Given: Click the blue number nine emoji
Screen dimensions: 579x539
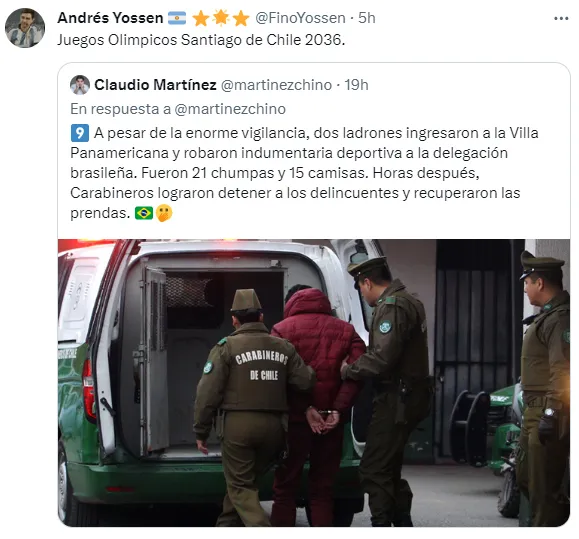Looking at the screenshot, I should click(x=80, y=133).
